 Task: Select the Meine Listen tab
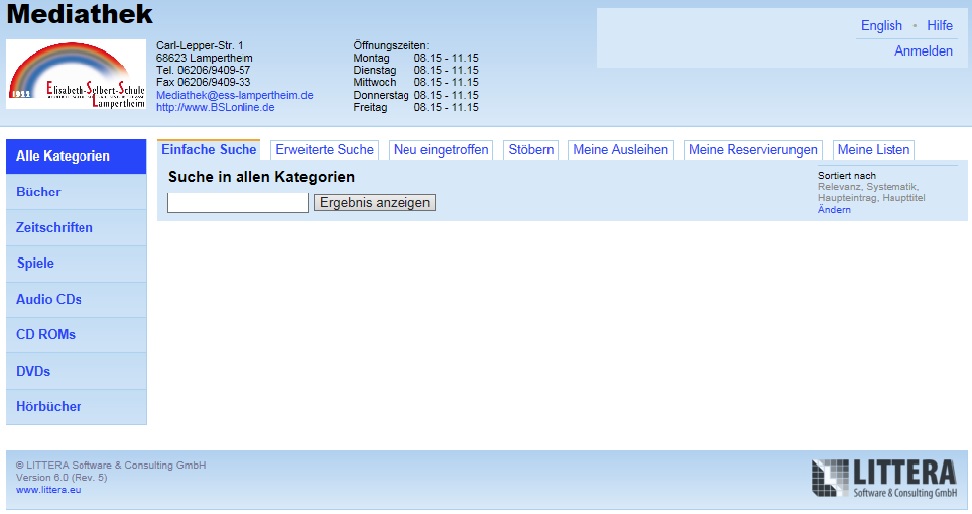tap(873, 150)
